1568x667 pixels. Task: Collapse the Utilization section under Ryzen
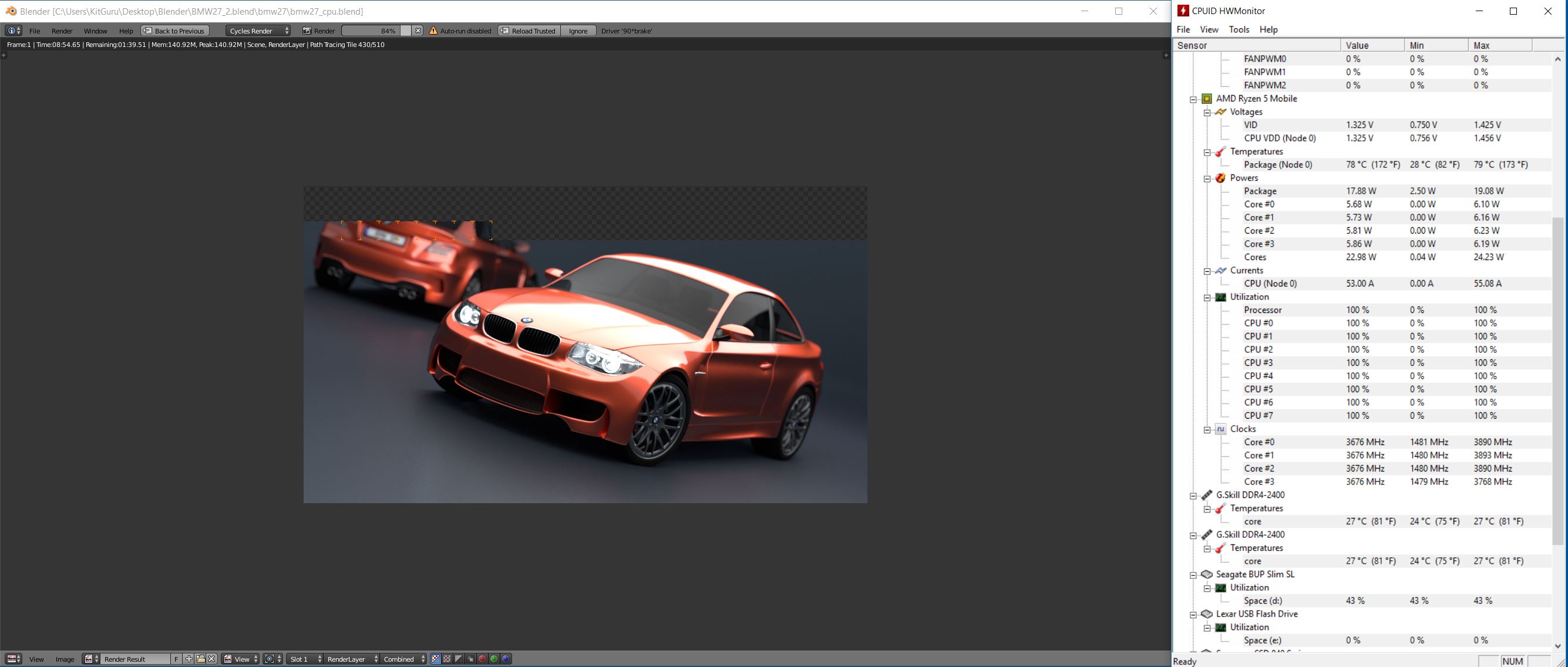point(1207,298)
